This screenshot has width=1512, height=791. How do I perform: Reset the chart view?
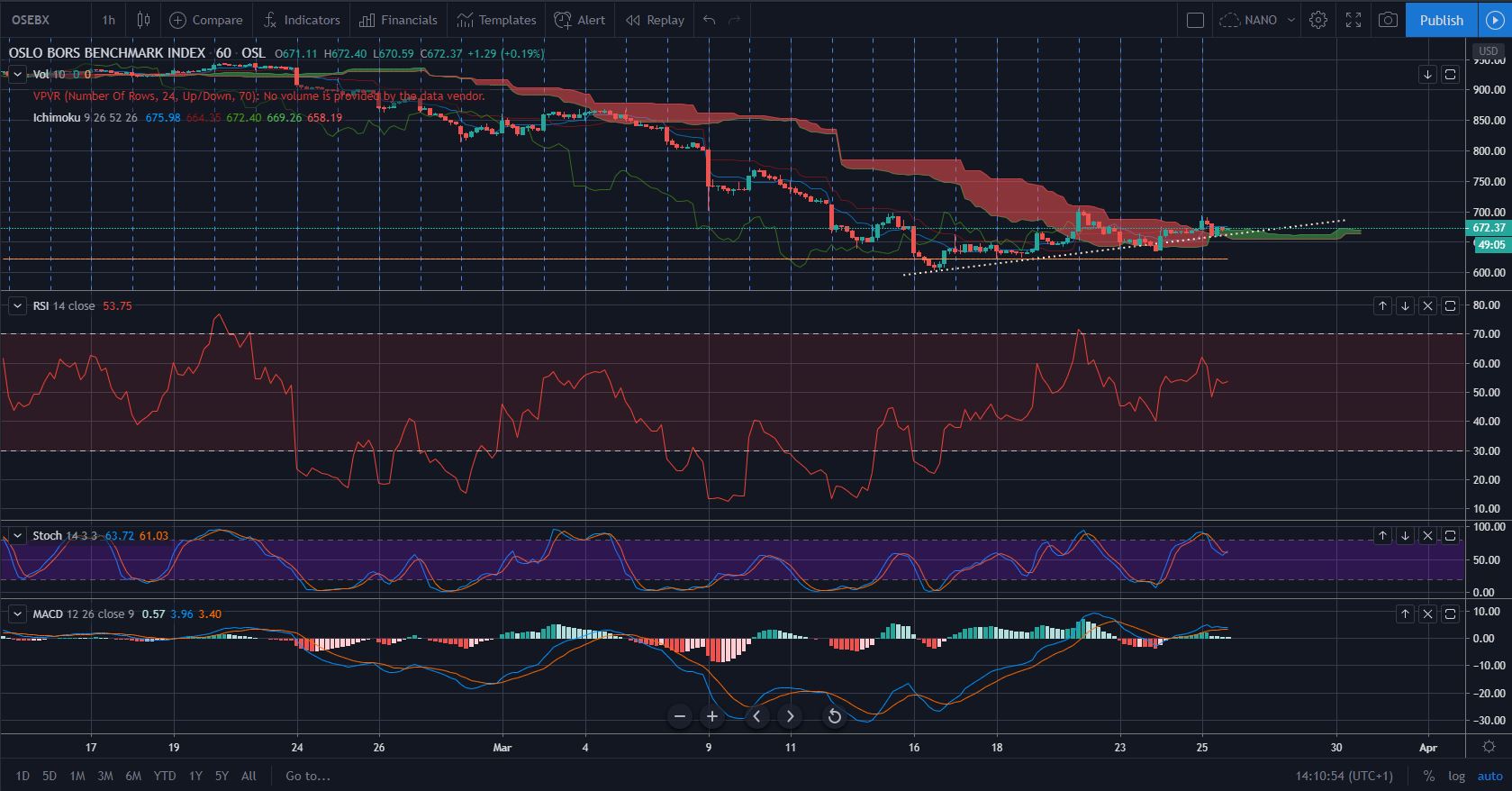pyautogui.click(x=834, y=716)
